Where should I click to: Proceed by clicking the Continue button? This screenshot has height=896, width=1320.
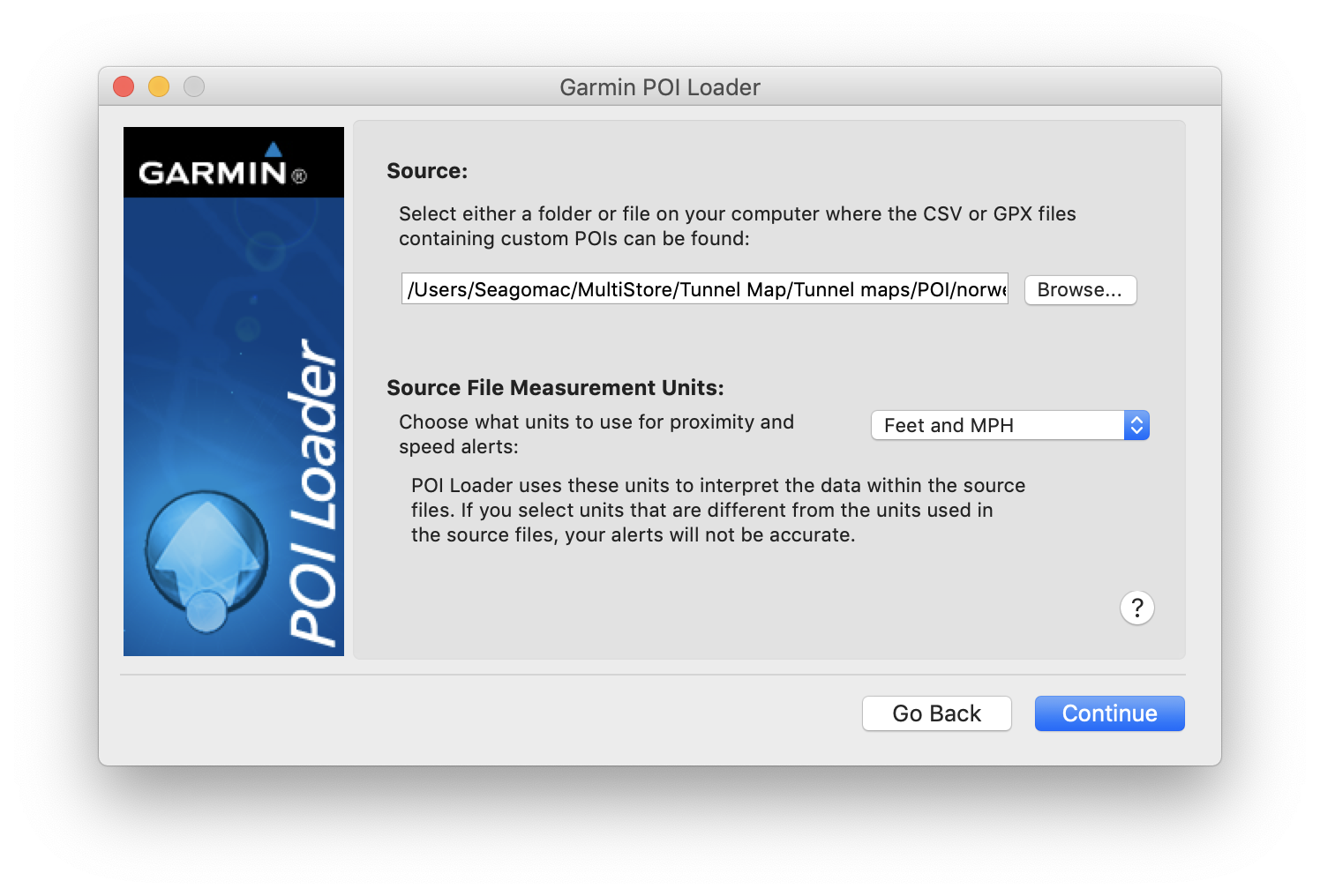click(1109, 713)
